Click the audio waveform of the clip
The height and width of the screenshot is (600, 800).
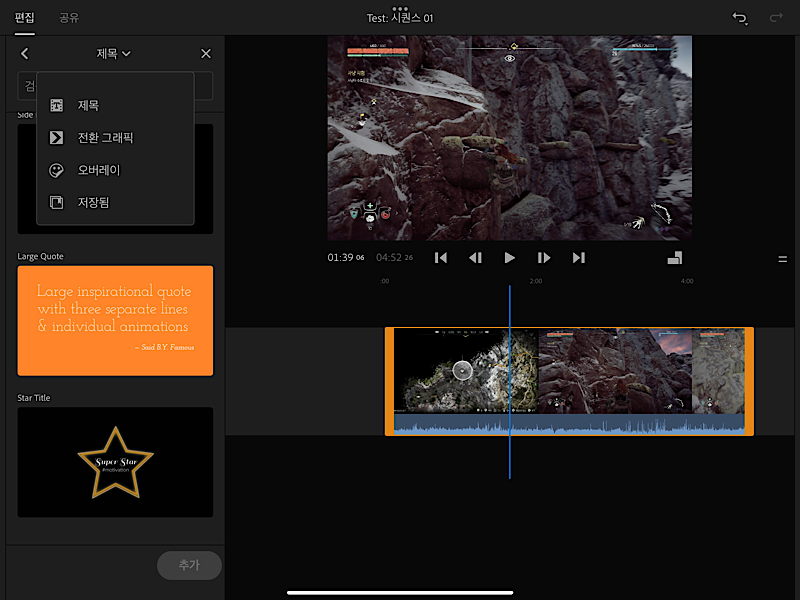(x=569, y=424)
